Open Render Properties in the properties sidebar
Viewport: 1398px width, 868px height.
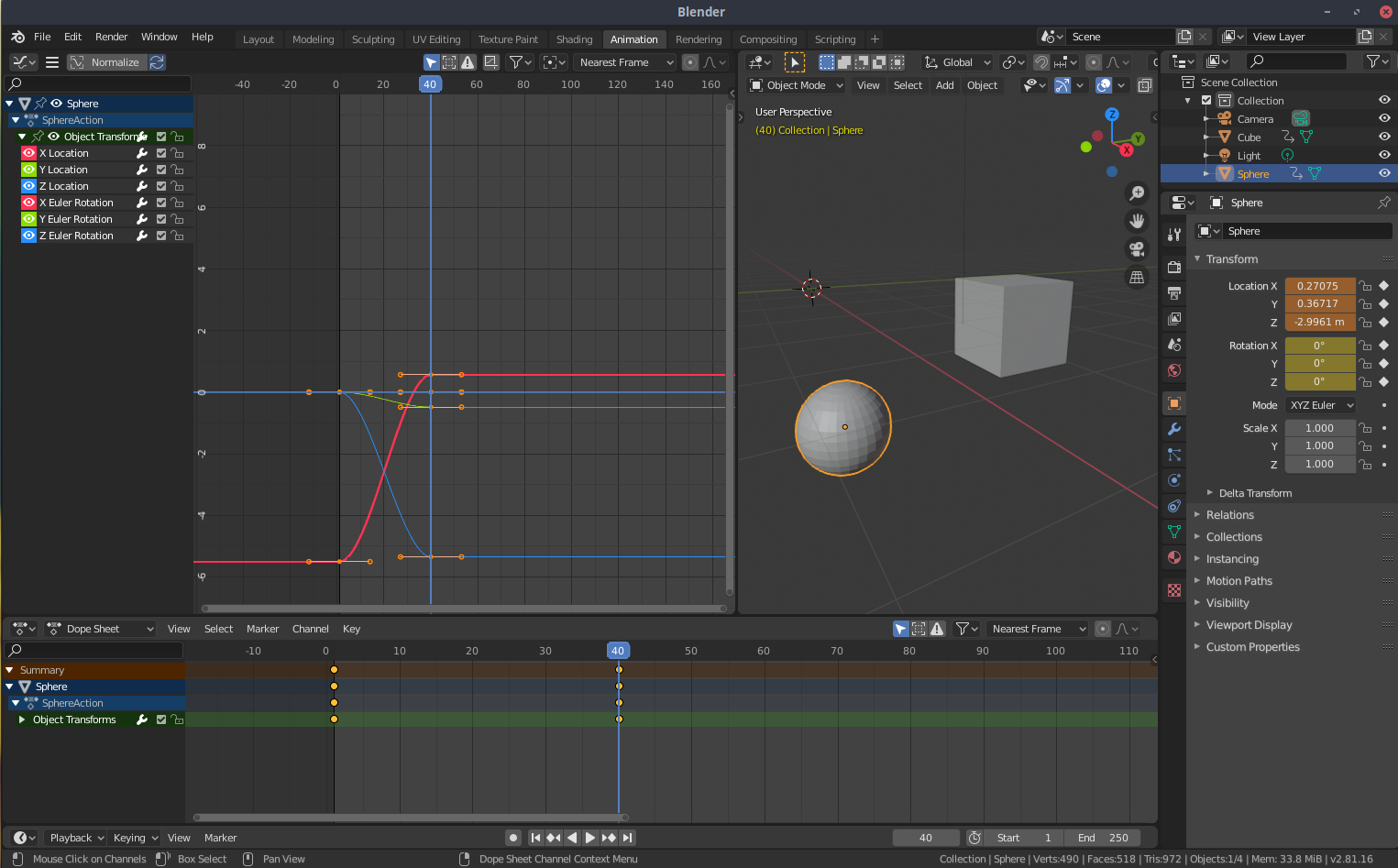coord(1173,267)
